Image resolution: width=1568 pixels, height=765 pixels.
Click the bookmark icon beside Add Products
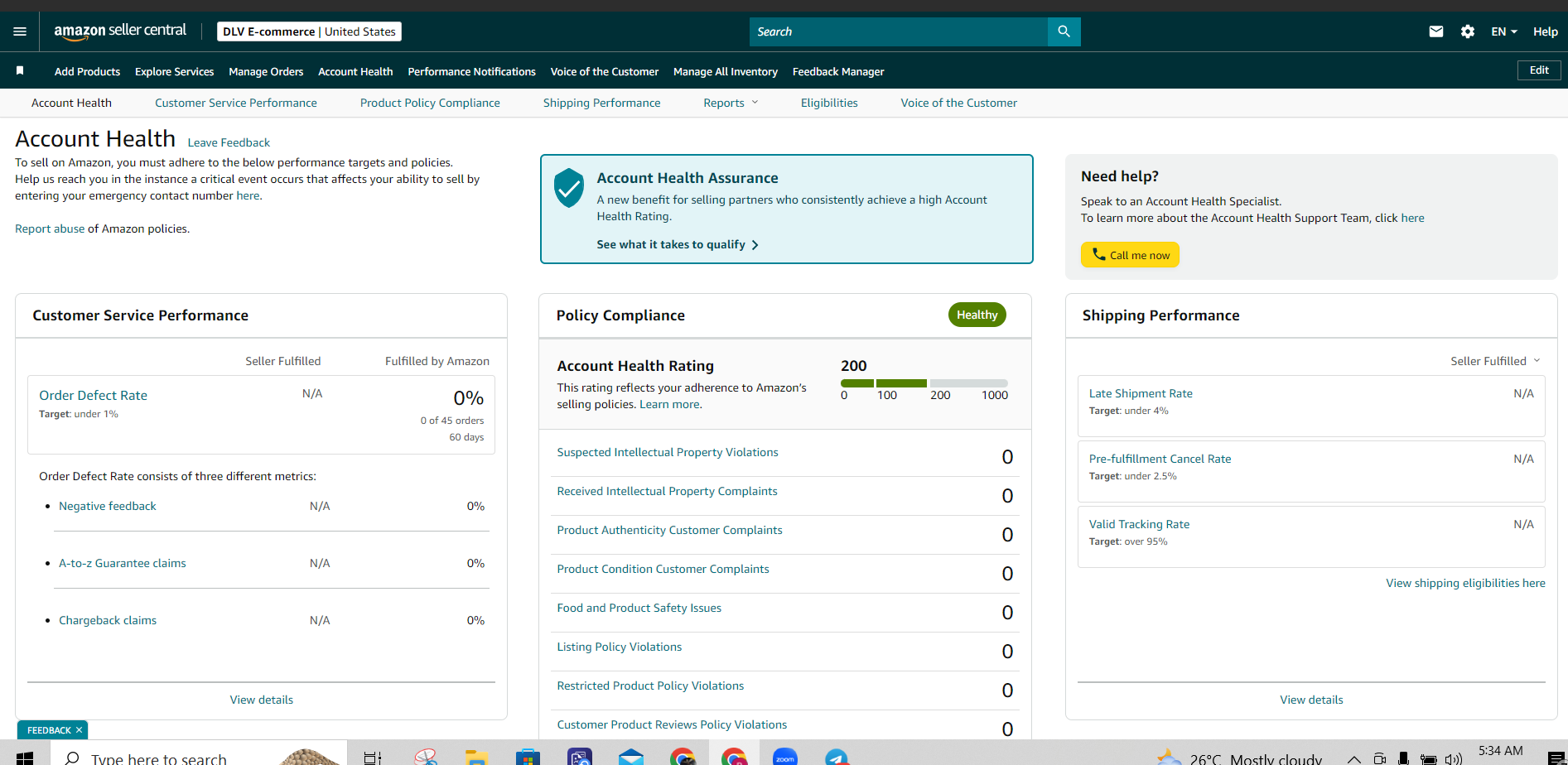[20, 71]
